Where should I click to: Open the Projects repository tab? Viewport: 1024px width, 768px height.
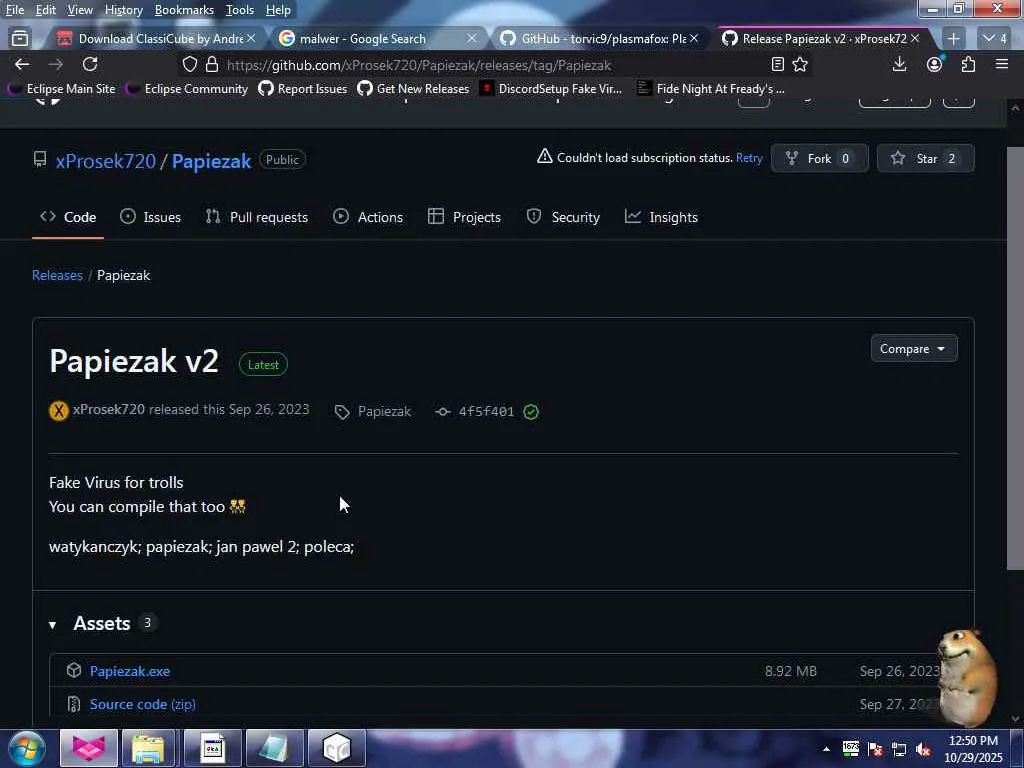[464, 217]
